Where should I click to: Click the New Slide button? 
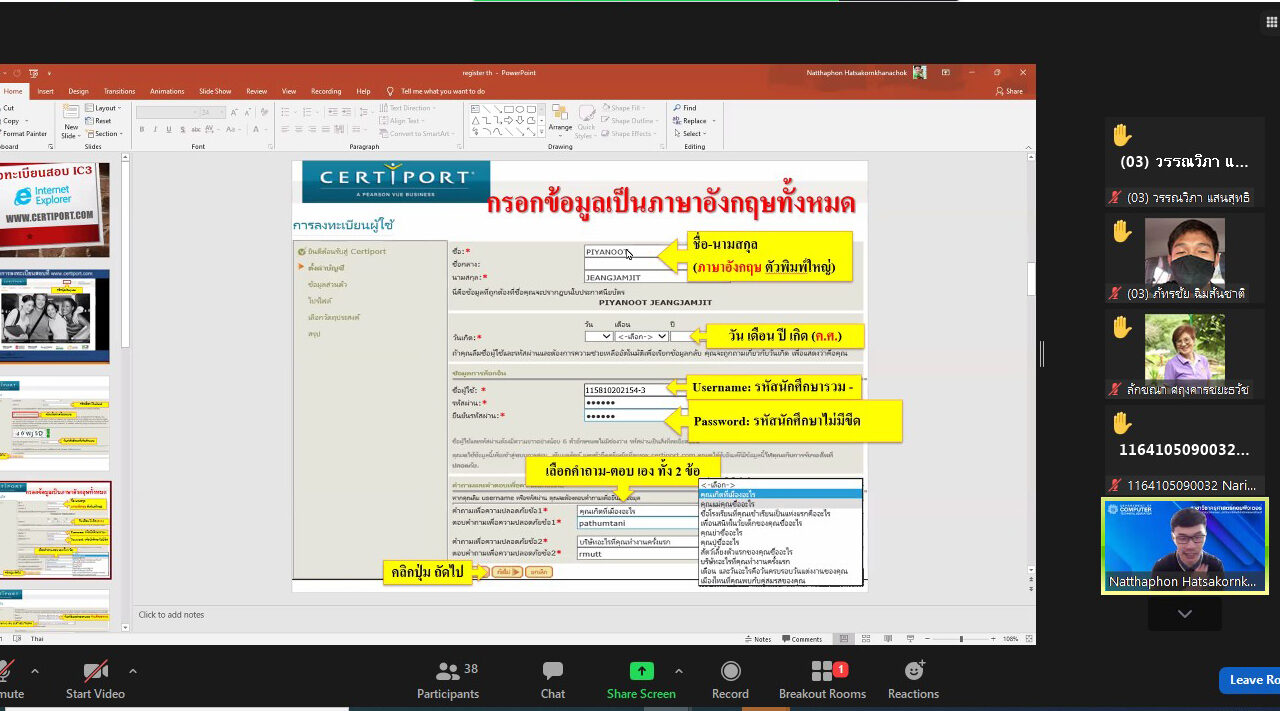pos(71,122)
